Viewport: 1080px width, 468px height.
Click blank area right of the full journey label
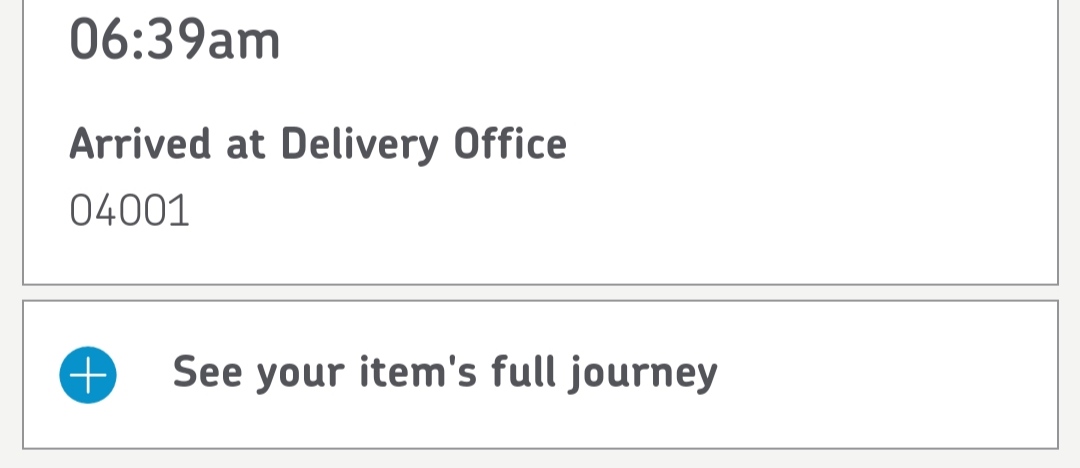pos(889,375)
